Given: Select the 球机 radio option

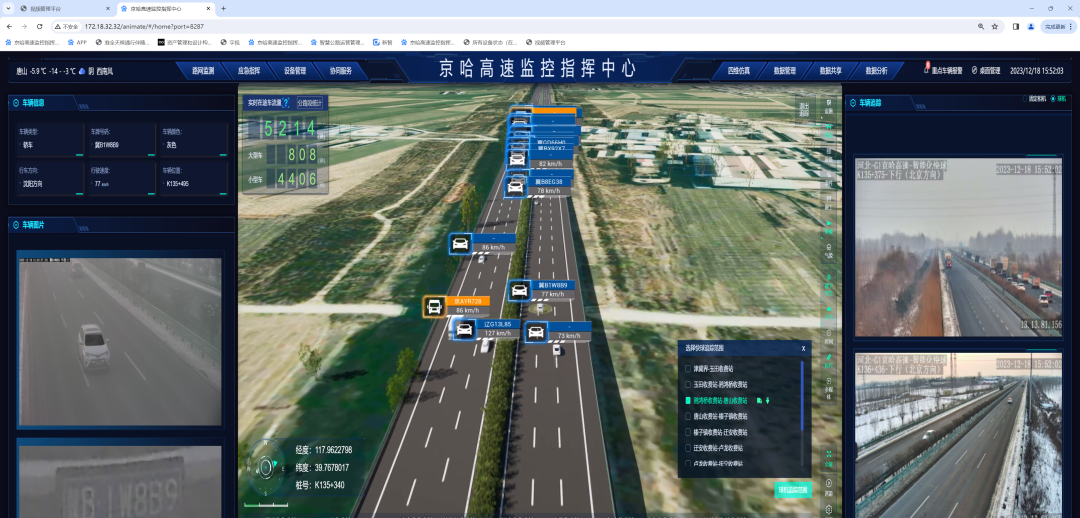Looking at the screenshot, I should [x=1052, y=99].
